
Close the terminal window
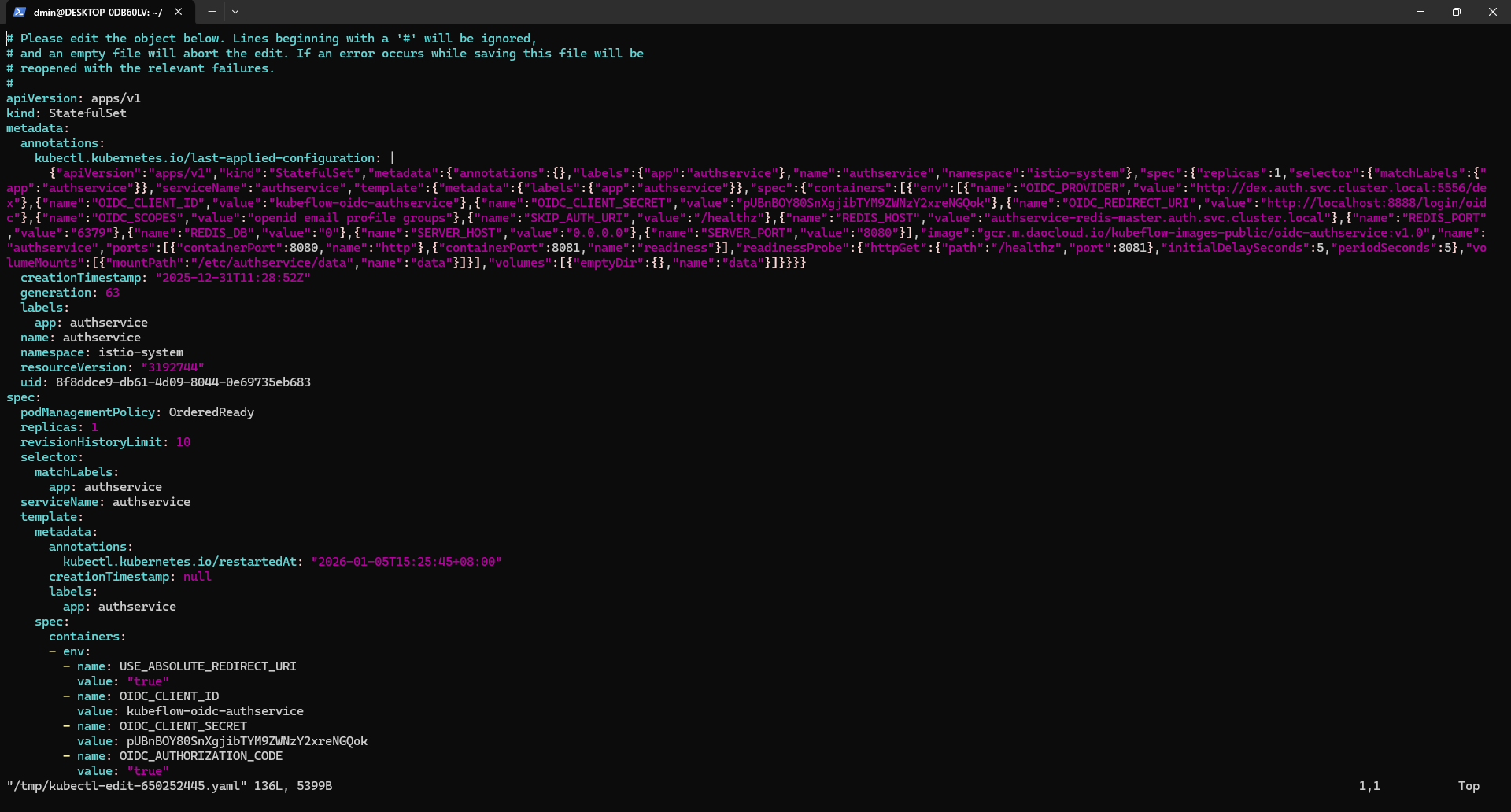coord(1493,12)
